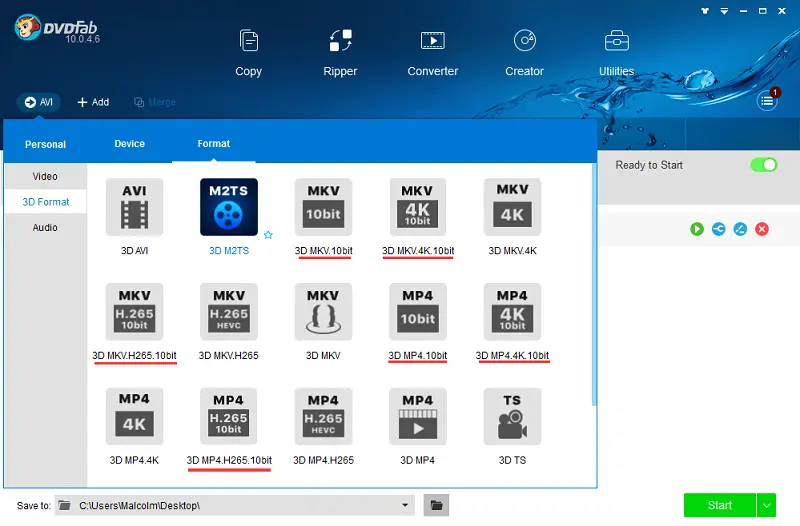Click the red remove task icon
Screen dimensions: 800x526
coord(762,229)
